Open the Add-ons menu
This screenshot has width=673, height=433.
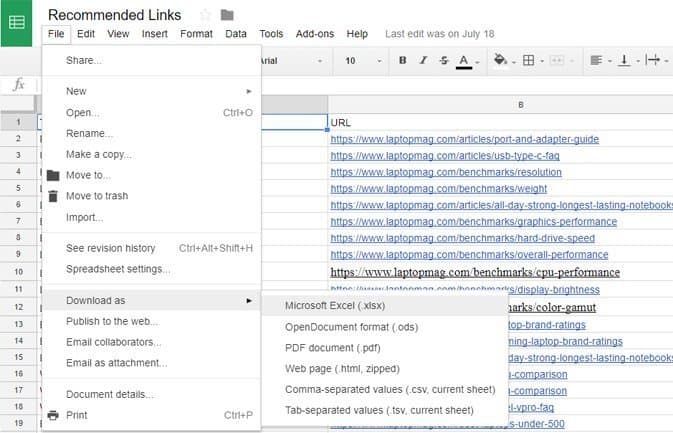coord(315,34)
